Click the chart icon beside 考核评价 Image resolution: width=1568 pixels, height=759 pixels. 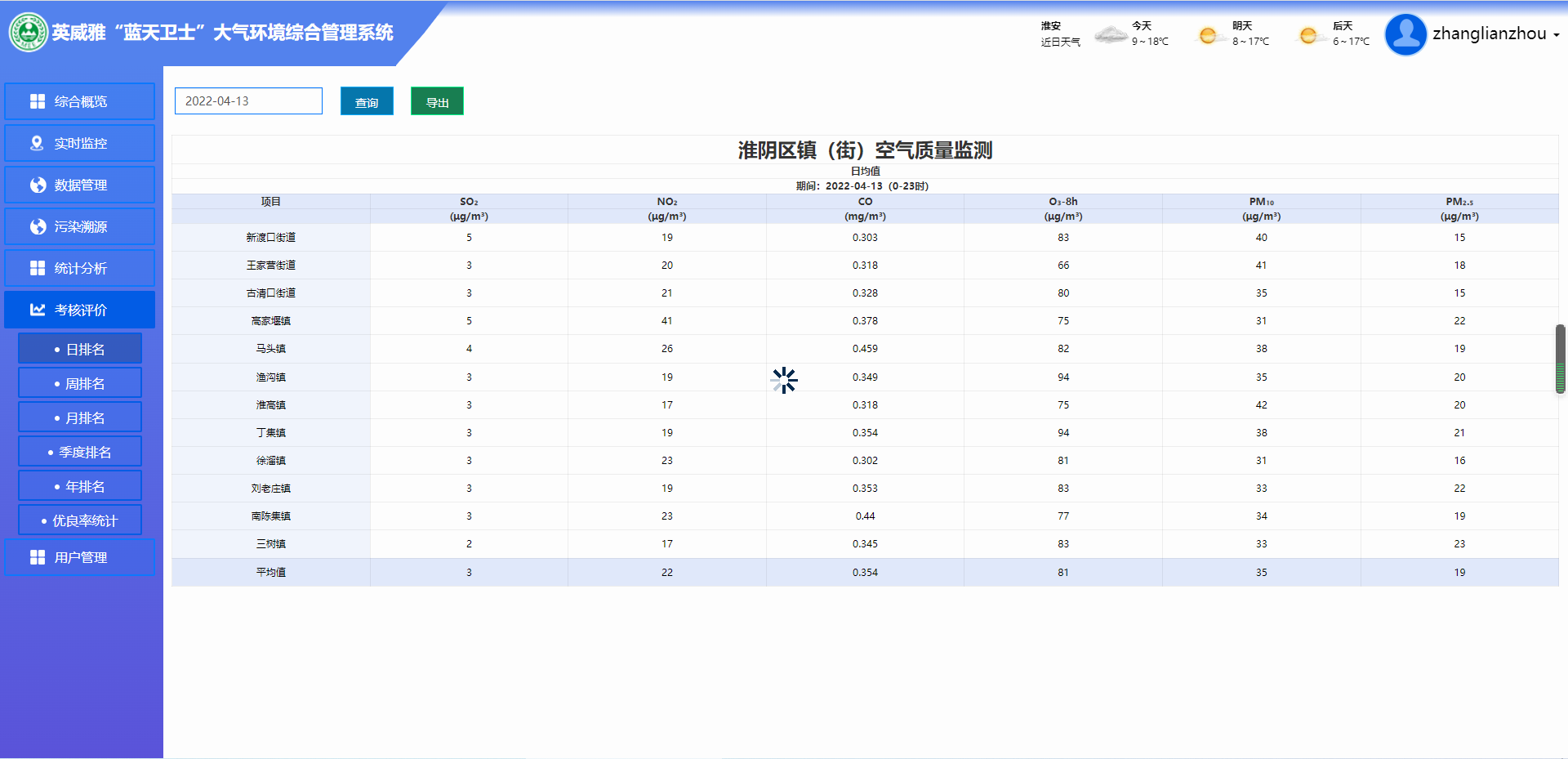click(38, 310)
